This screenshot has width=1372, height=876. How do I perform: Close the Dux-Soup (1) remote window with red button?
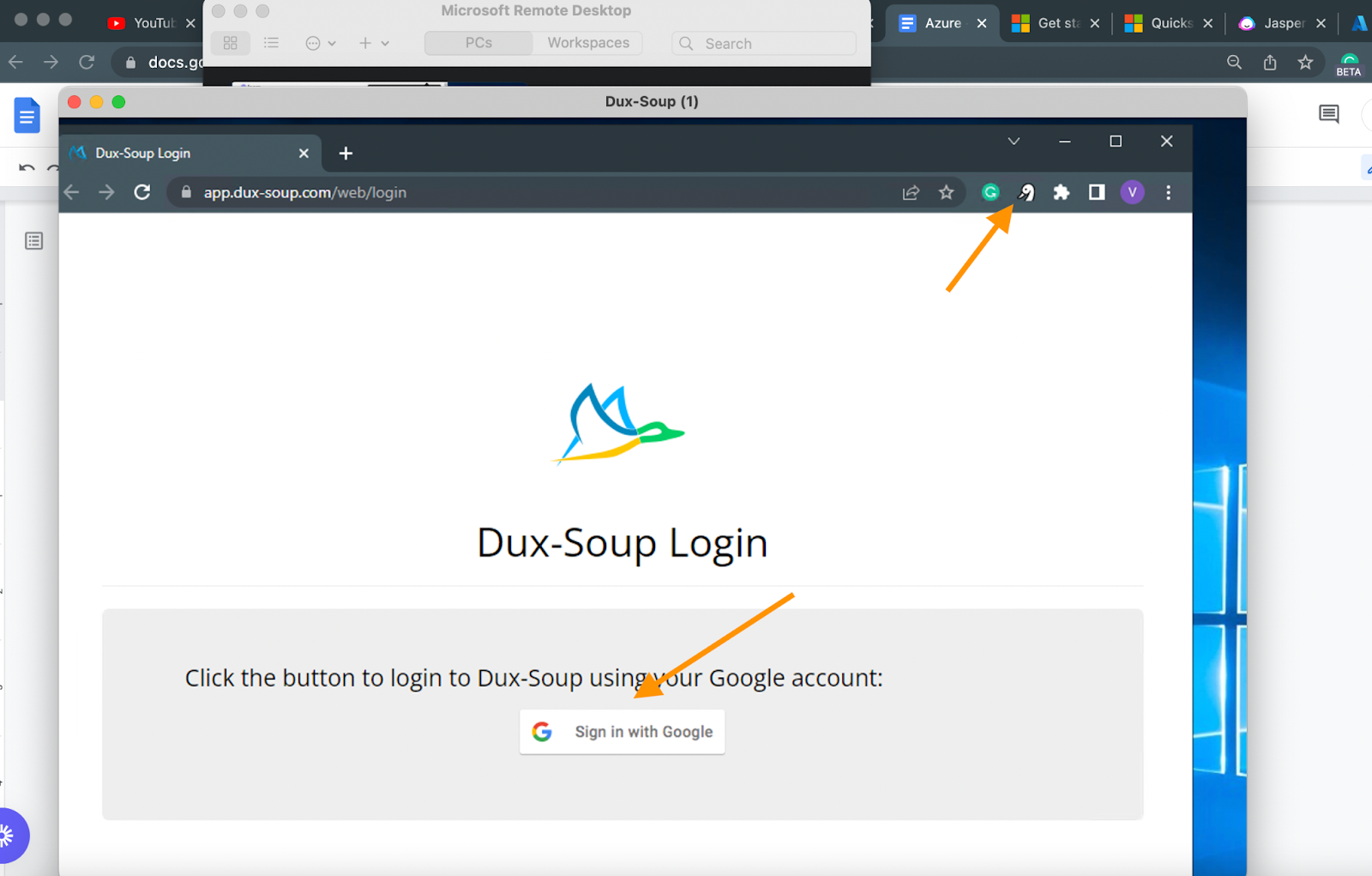(75, 102)
